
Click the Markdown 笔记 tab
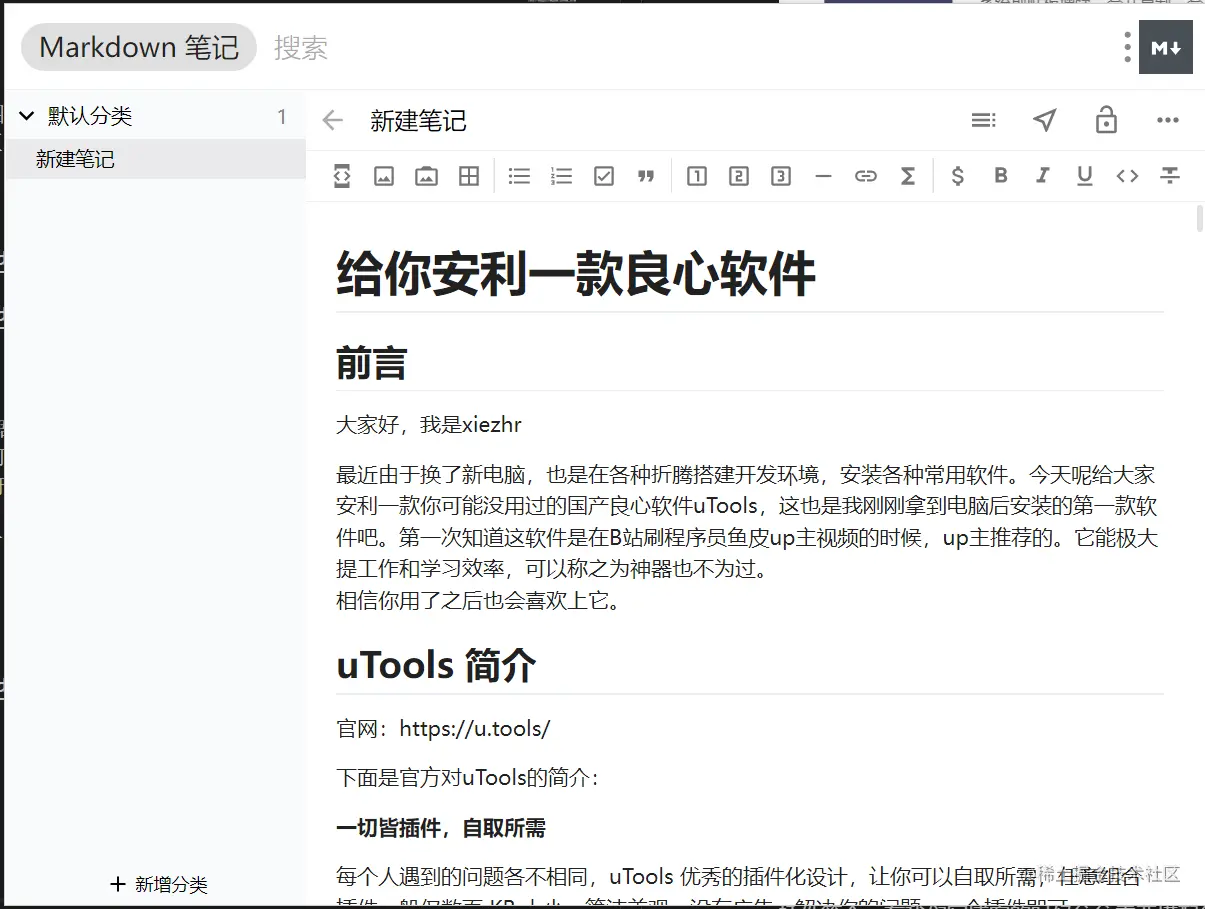coord(139,47)
